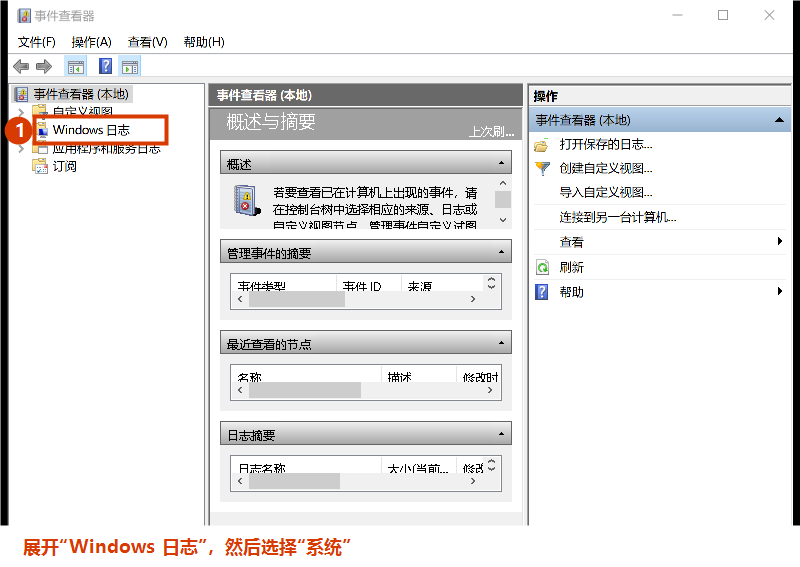Viewport: 800px width, 567px height.
Task: Click right scroll arrow in 管理事件的摘要 table
Action: 473,299
